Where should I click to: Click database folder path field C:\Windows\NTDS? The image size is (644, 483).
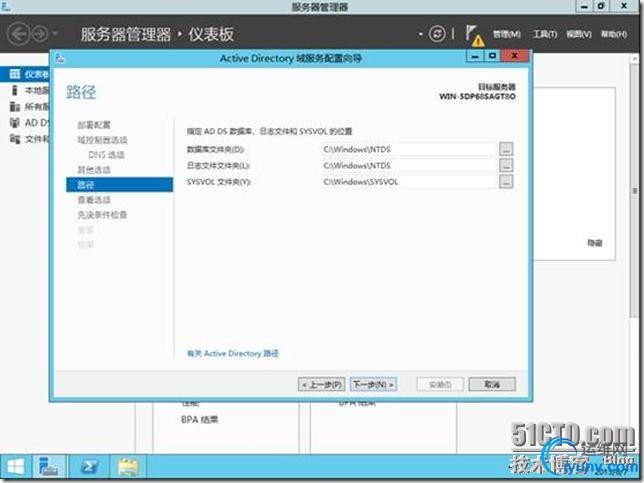pyautogui.click(x=409, y=150)
